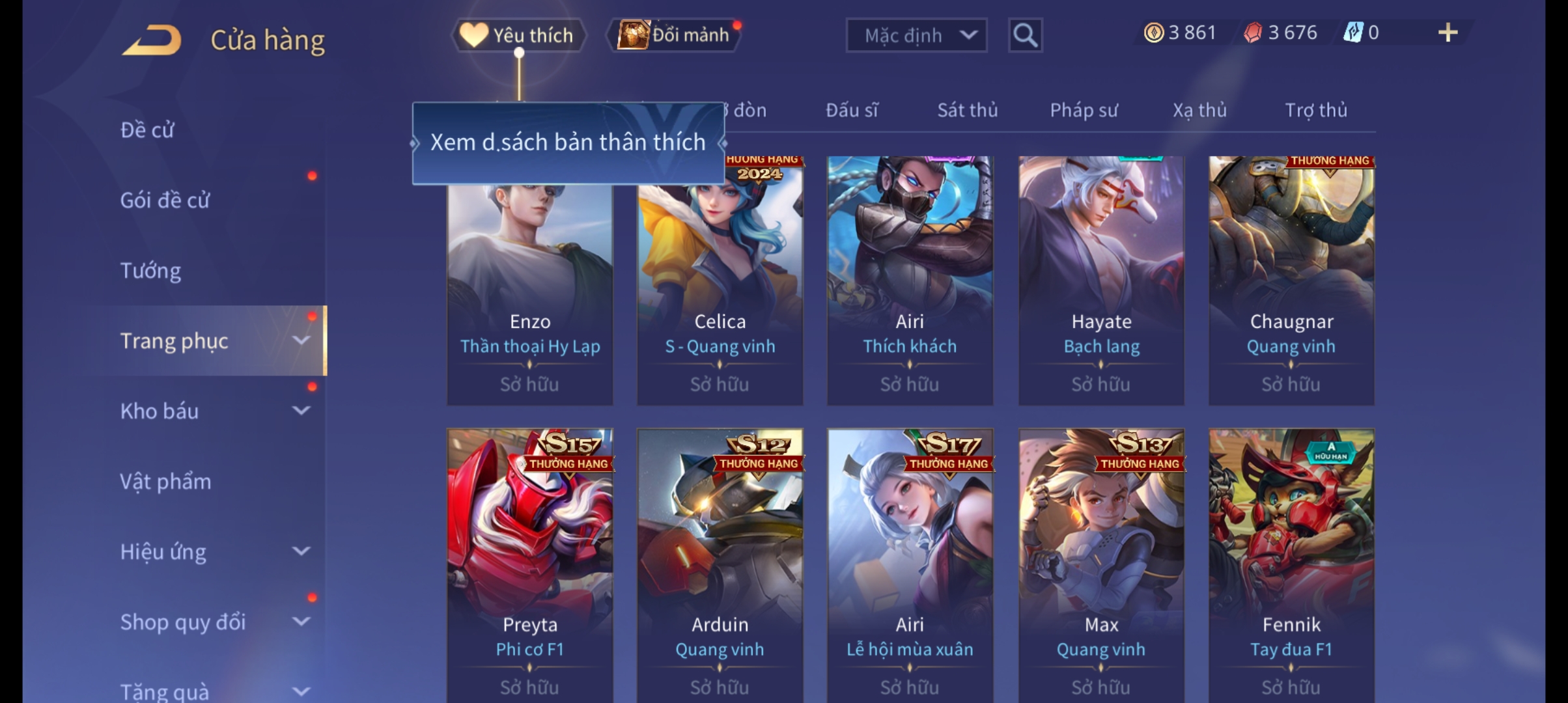Expand the Kho báu section
The height and width of the screenshot is (703, 1568).
click(x=301, y=411)
